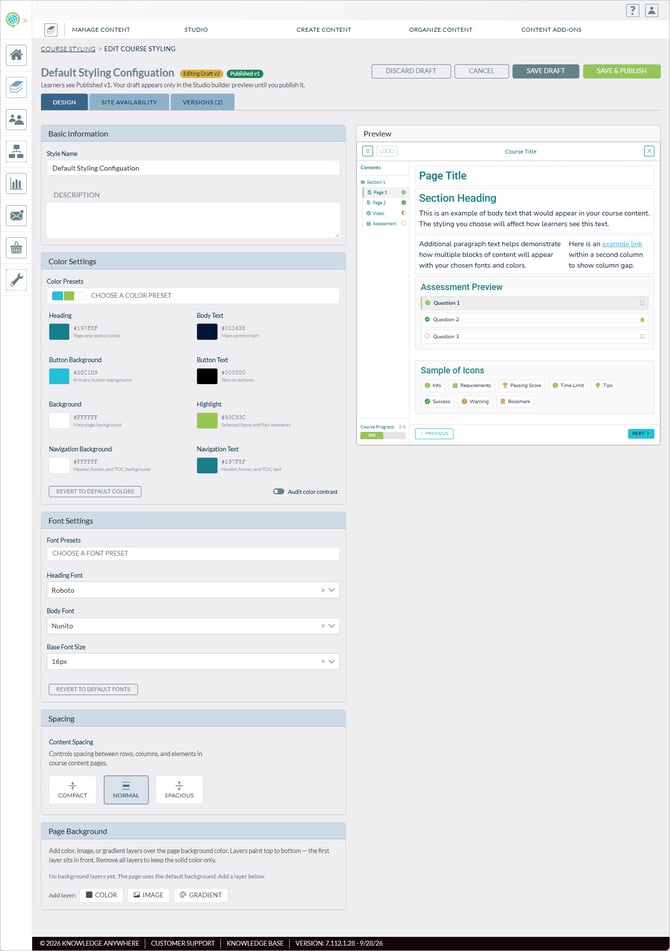Open the reports bar chart icon

pyautogui.click(x=16, y=184)
